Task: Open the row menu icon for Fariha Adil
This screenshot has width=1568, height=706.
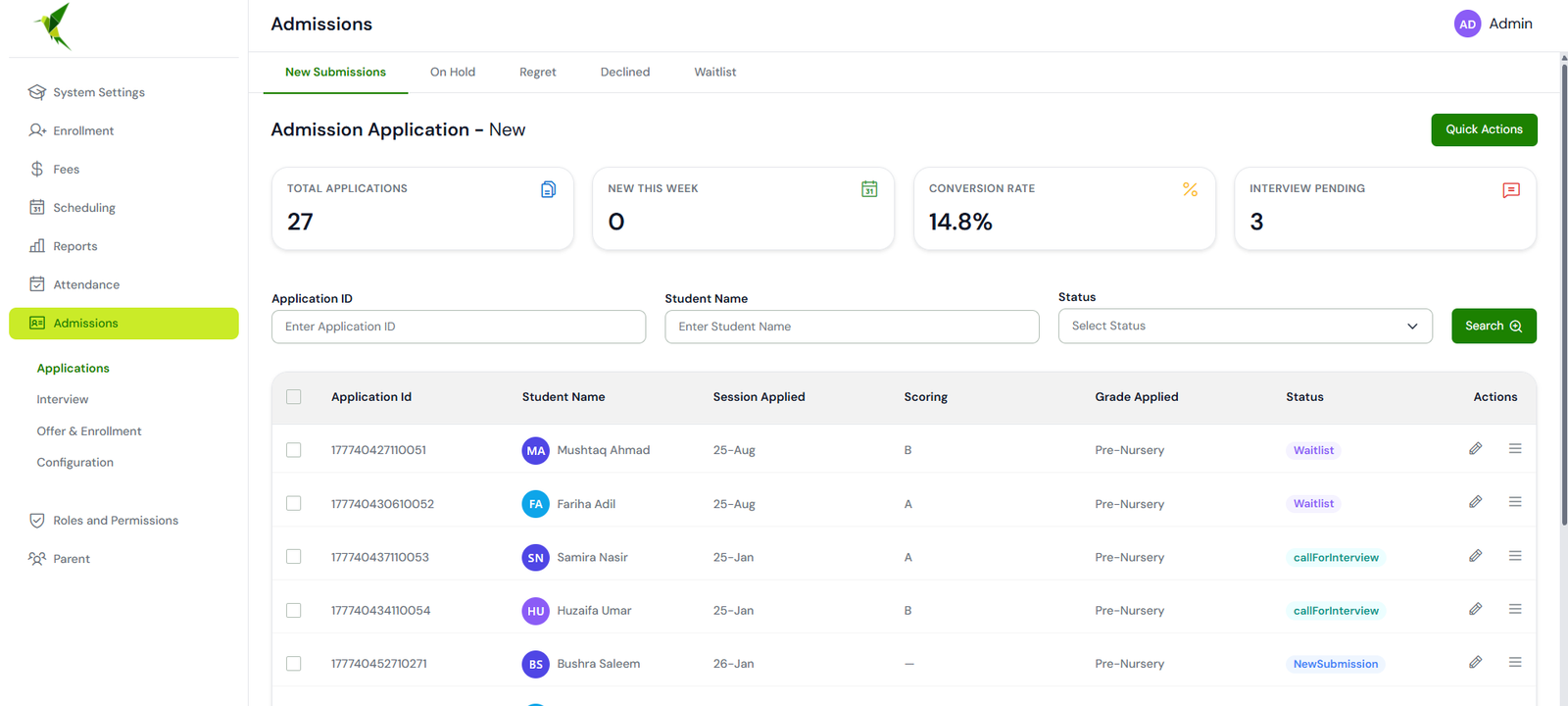Action: click(1515, 502)
